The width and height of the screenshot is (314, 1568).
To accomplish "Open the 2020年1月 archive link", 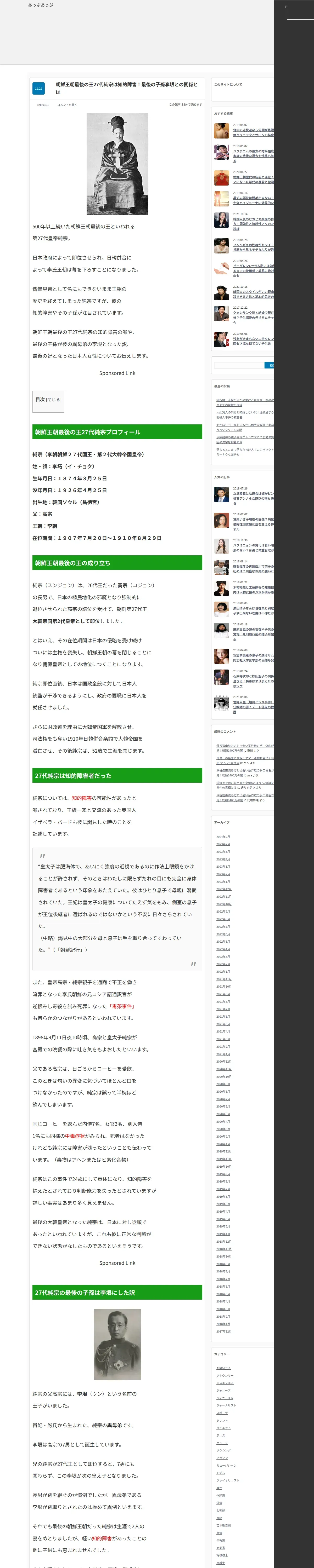I will (x=223, y=1144).
